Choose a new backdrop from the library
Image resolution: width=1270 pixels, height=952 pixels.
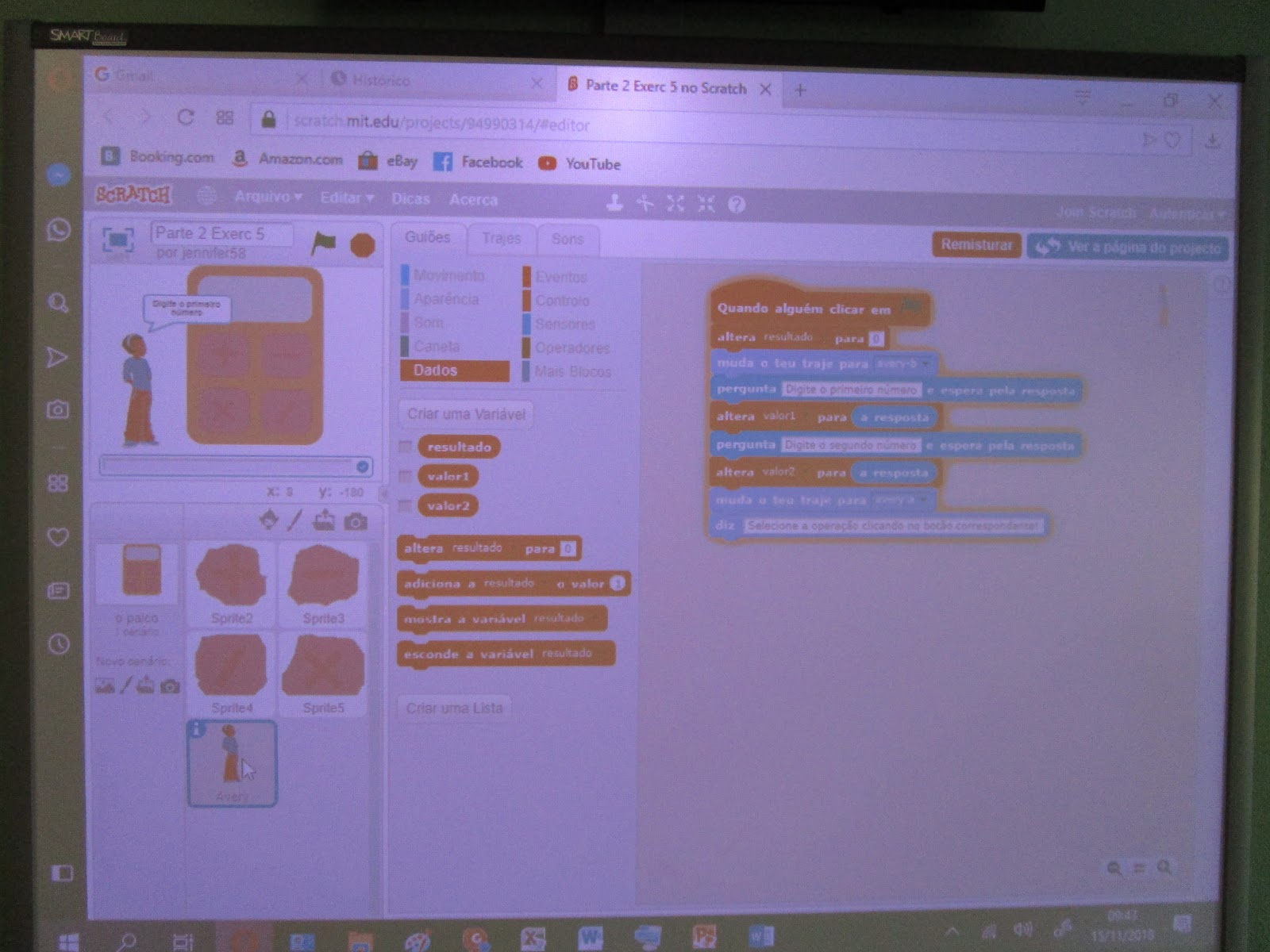tap(105, 685)
